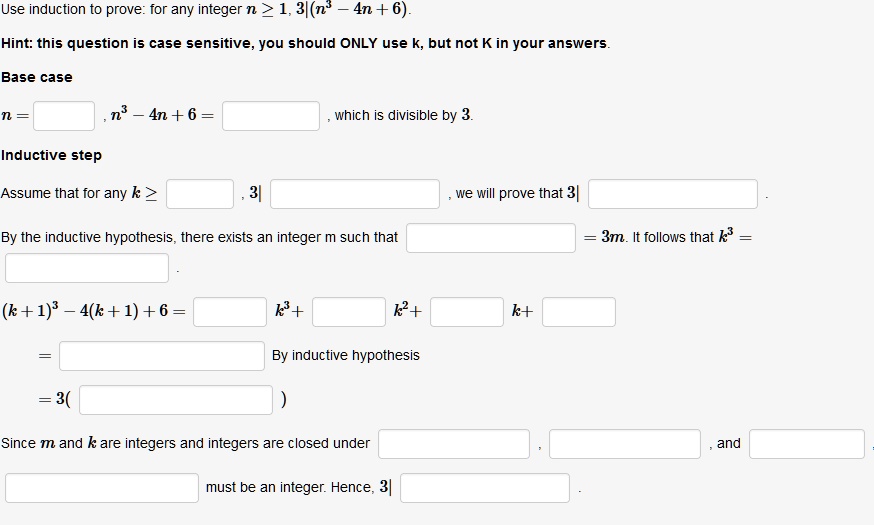Screen dimensions: 874x525
Task: Click the field before '= 3m'
Action: tap(491, 238)
